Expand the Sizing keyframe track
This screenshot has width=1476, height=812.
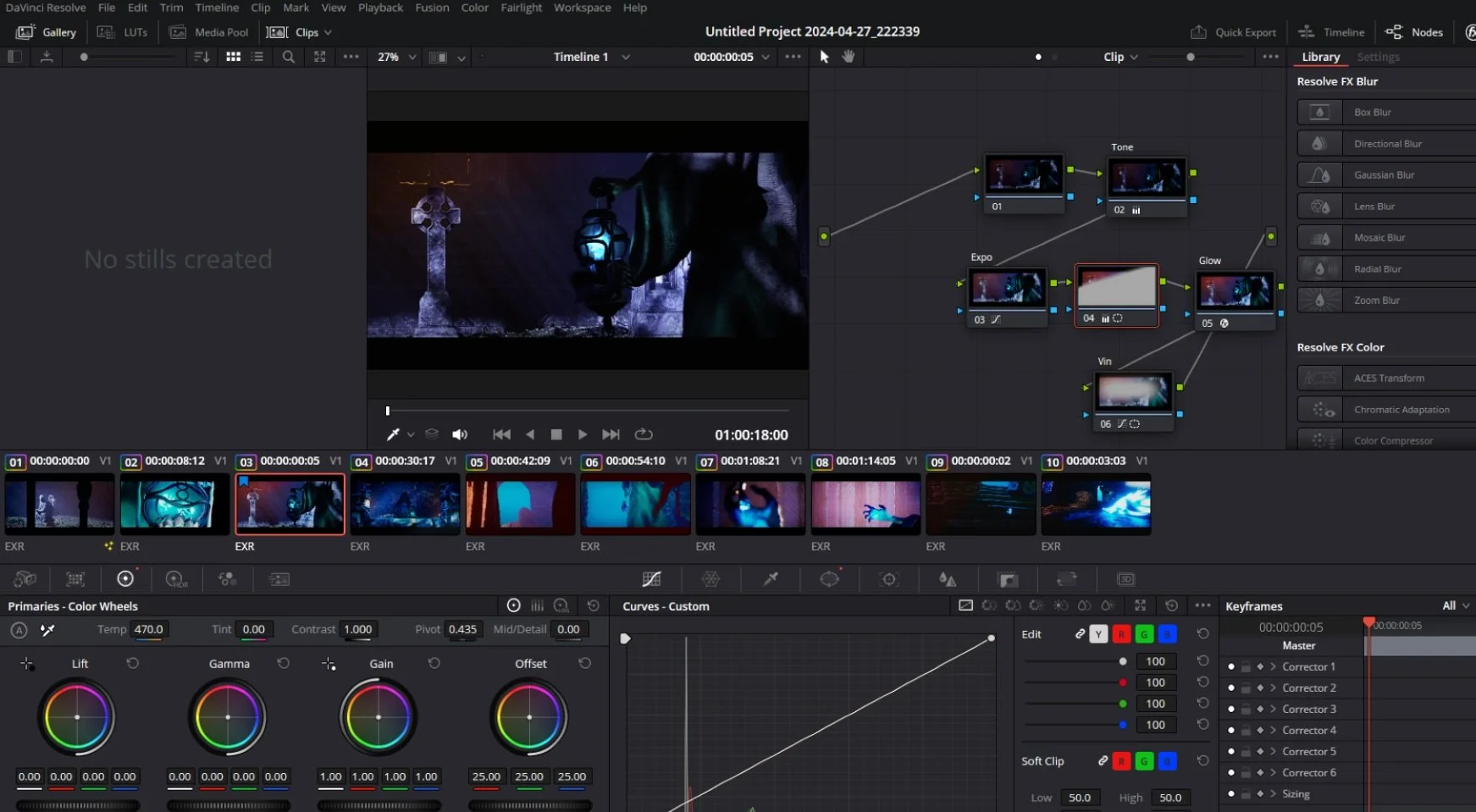click(1273, 794)
